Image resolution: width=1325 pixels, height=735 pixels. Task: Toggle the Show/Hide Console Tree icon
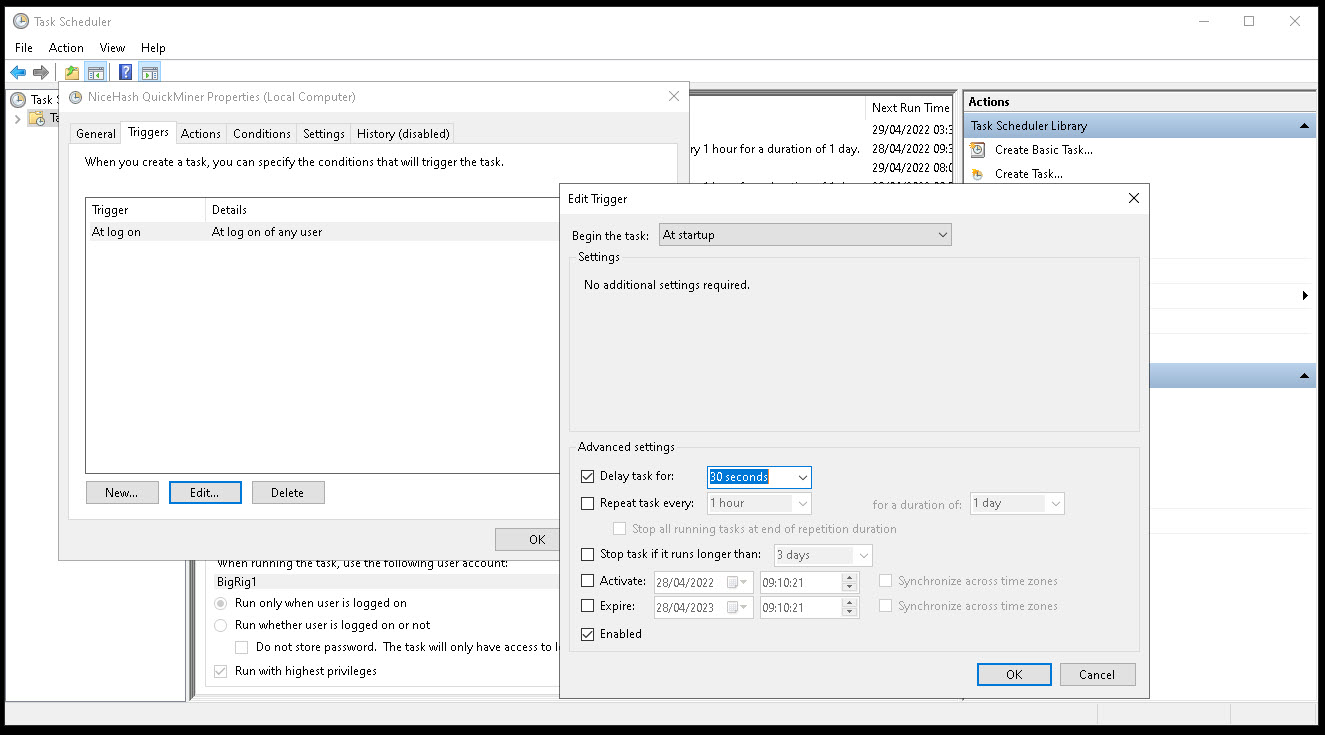(96, 71)
